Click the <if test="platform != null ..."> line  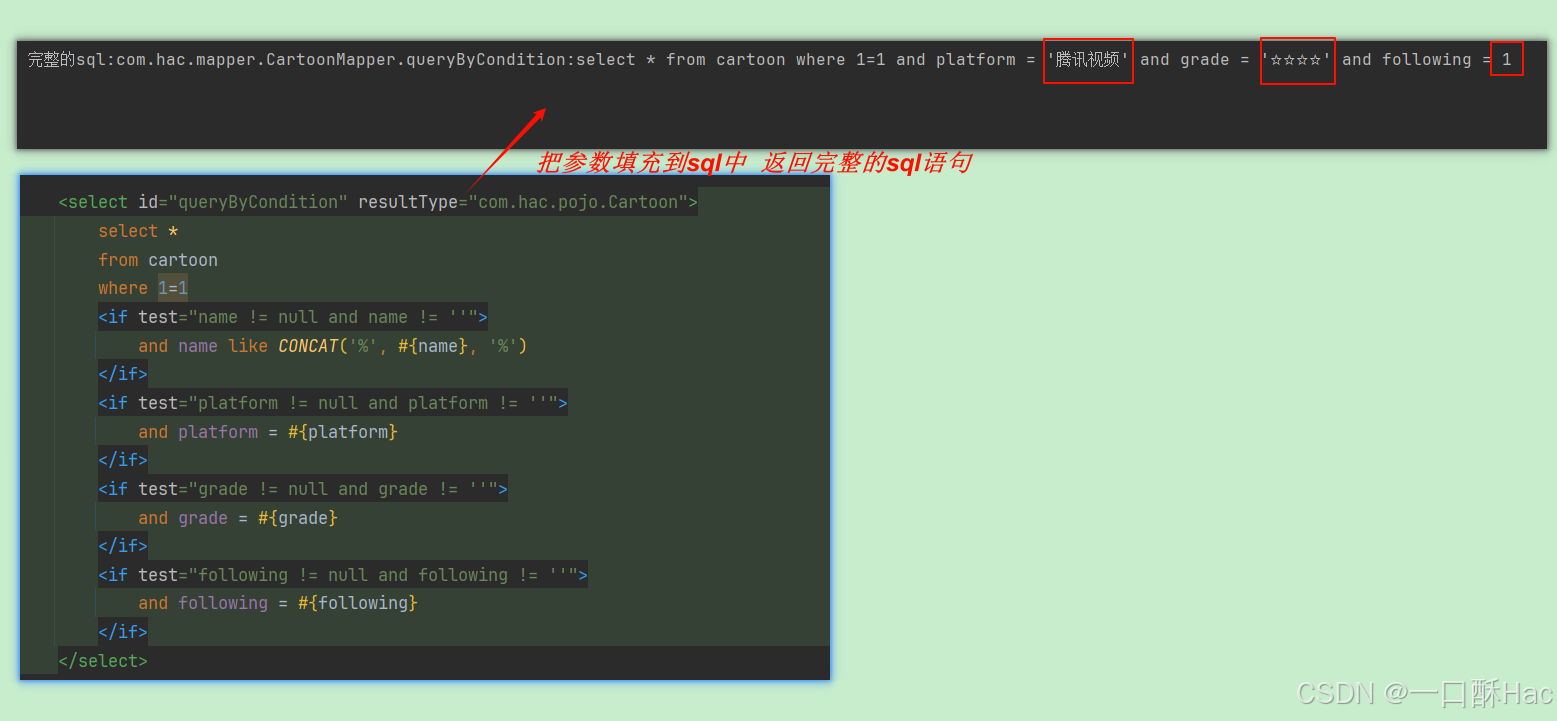pos(333,403)
